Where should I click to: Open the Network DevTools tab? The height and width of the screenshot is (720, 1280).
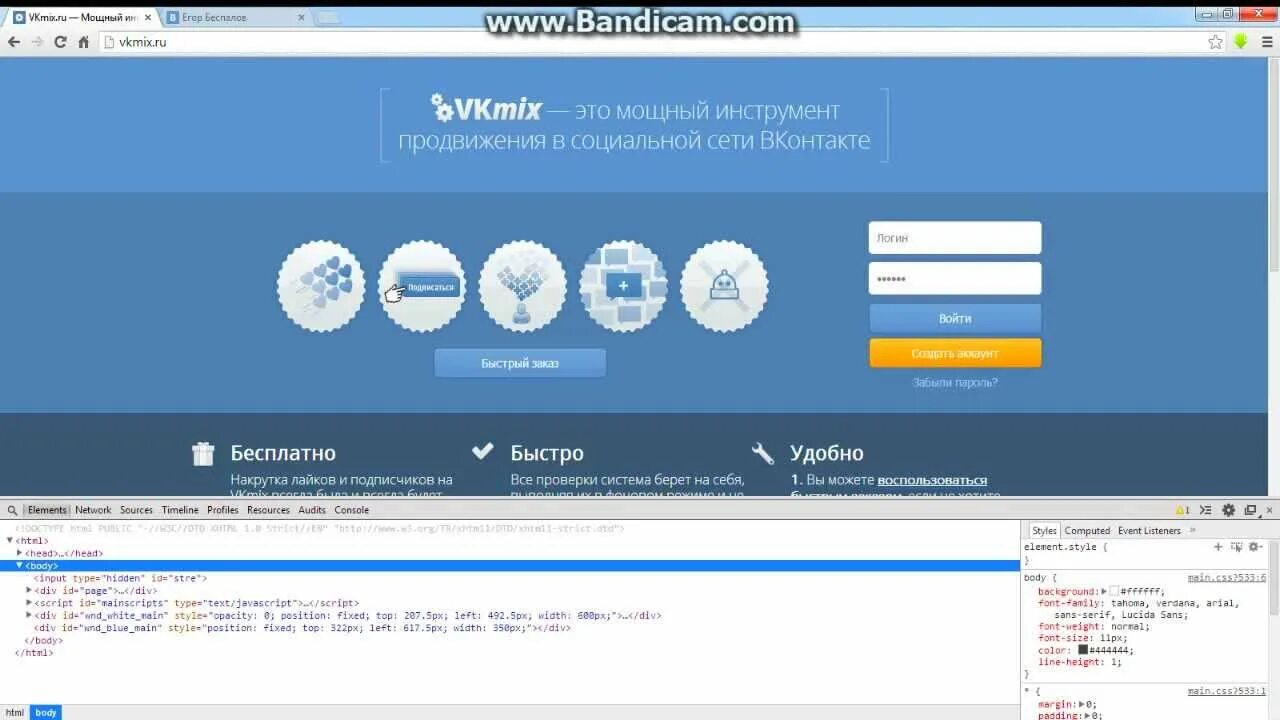(93, 510)
